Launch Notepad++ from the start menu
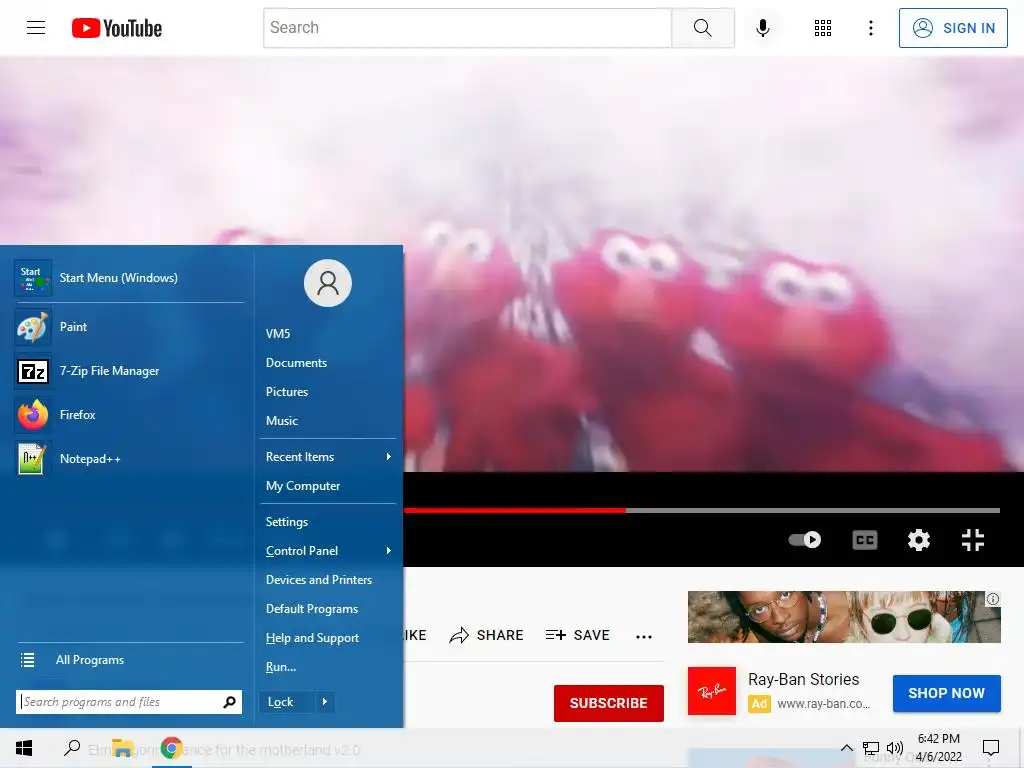1024x768 pixels. (x=129, y=459)
